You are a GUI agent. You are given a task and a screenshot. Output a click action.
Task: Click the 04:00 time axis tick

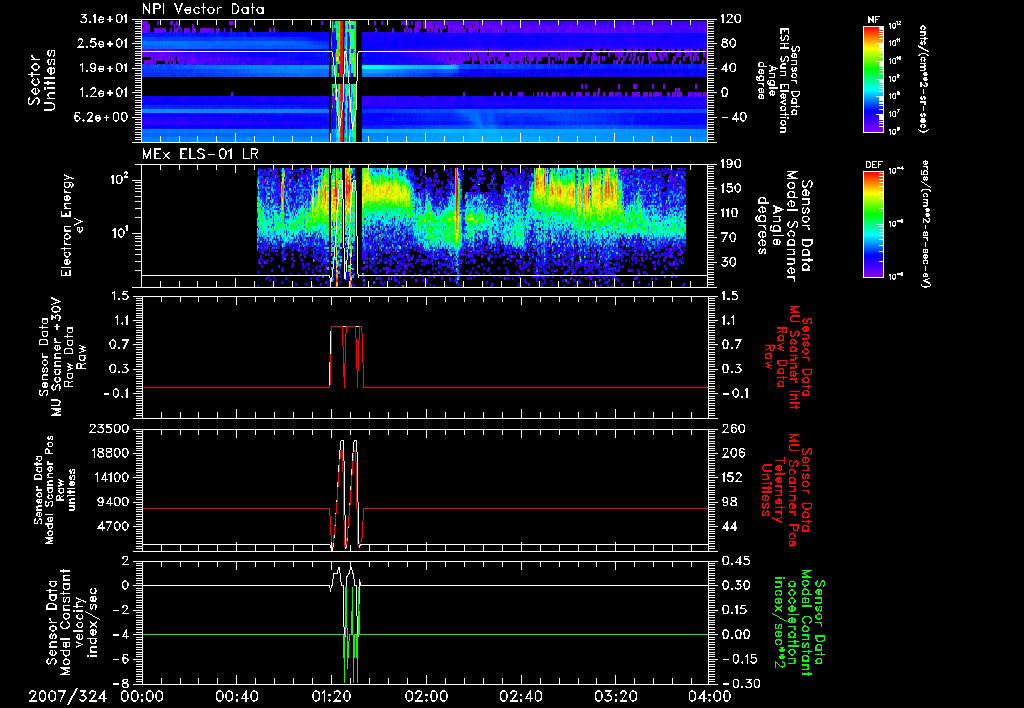[709, 696]
